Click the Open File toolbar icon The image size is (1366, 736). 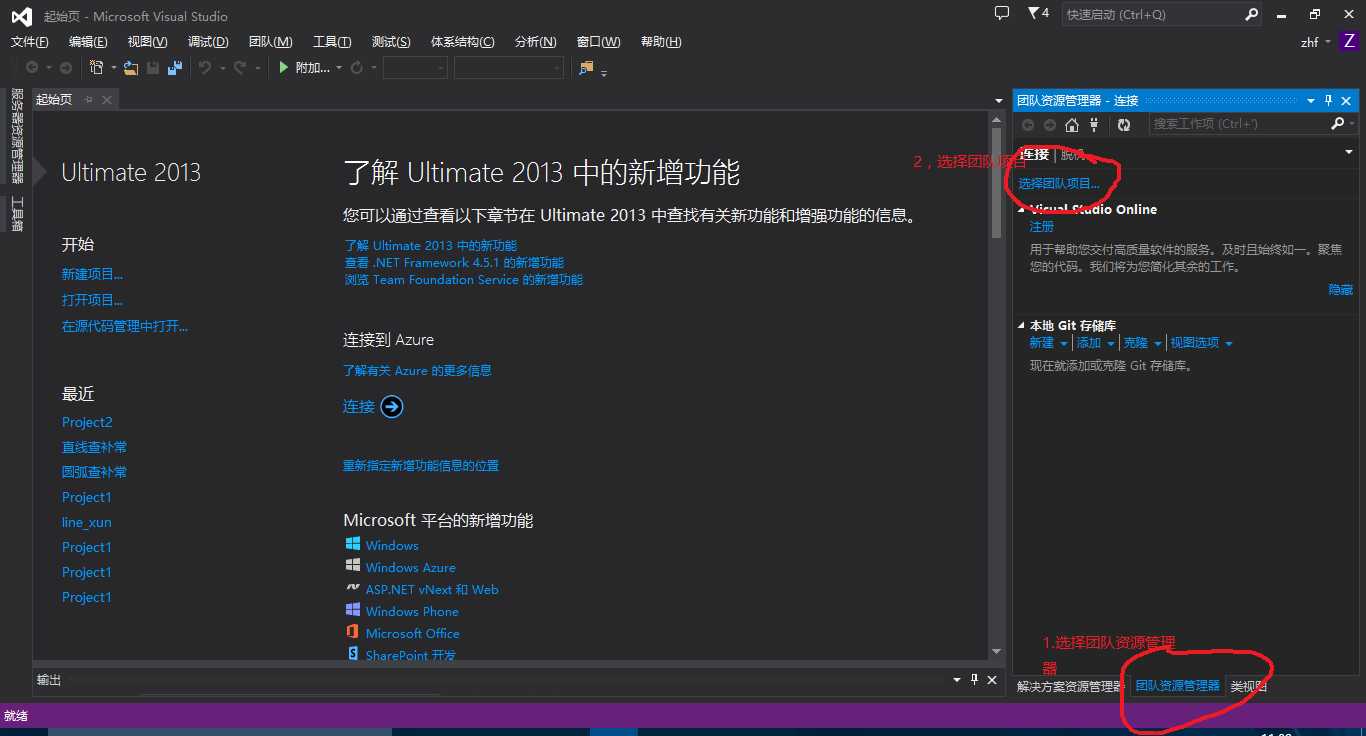(x=130, y=68)
